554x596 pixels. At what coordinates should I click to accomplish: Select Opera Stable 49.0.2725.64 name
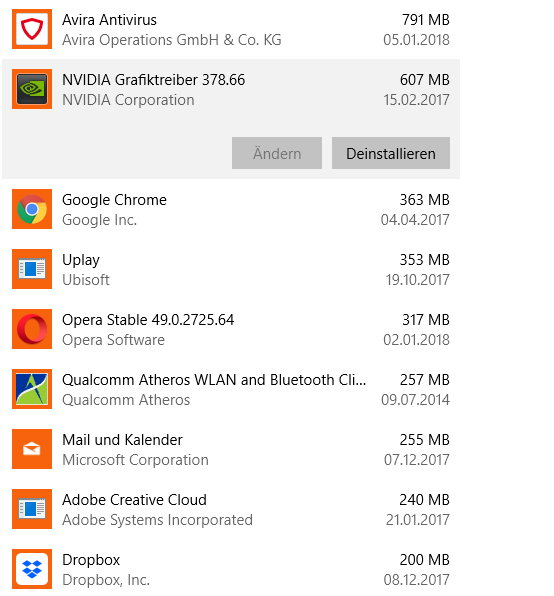(x=148, y=320)
